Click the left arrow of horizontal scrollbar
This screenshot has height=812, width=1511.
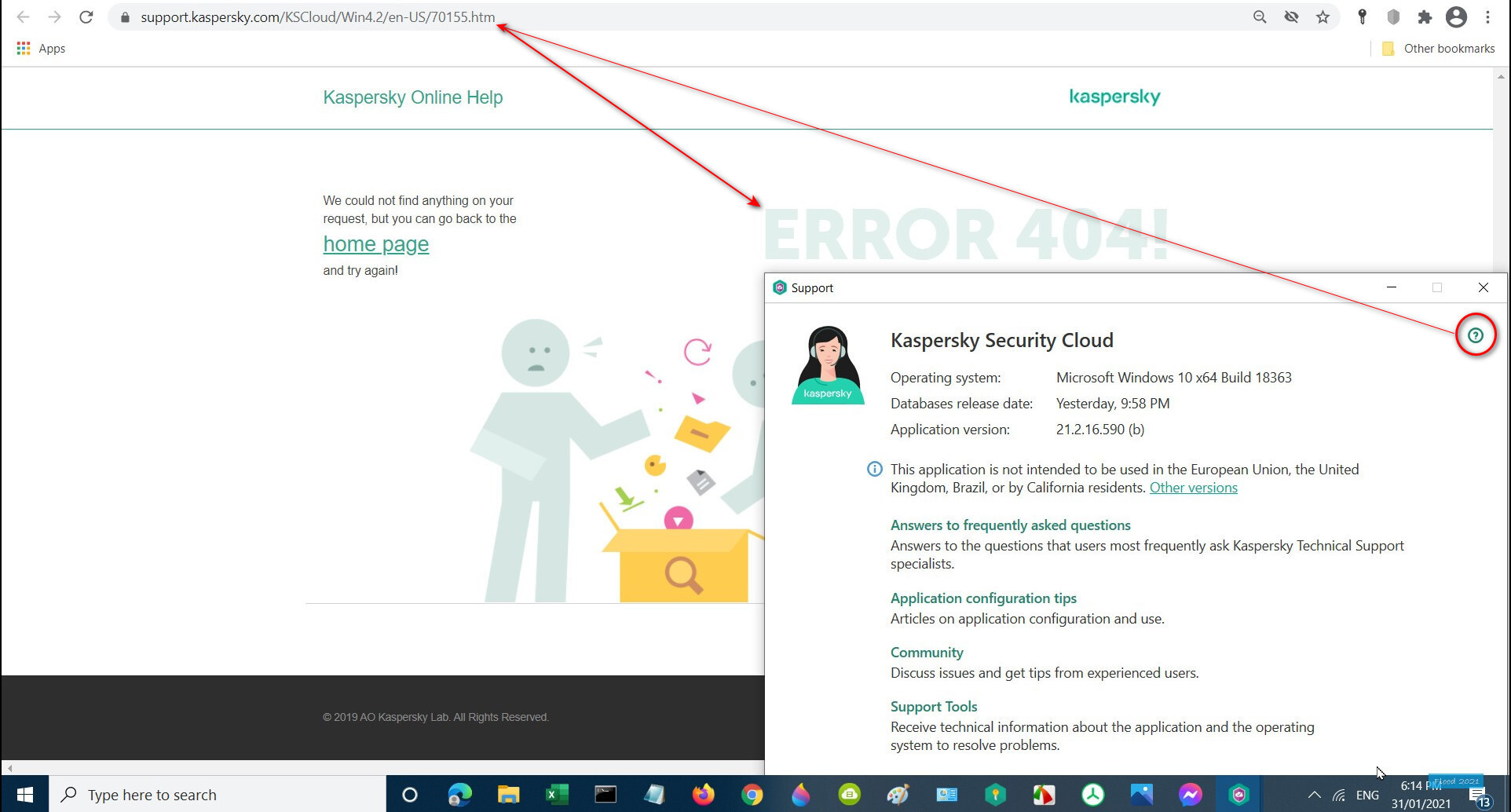(9, 768)
